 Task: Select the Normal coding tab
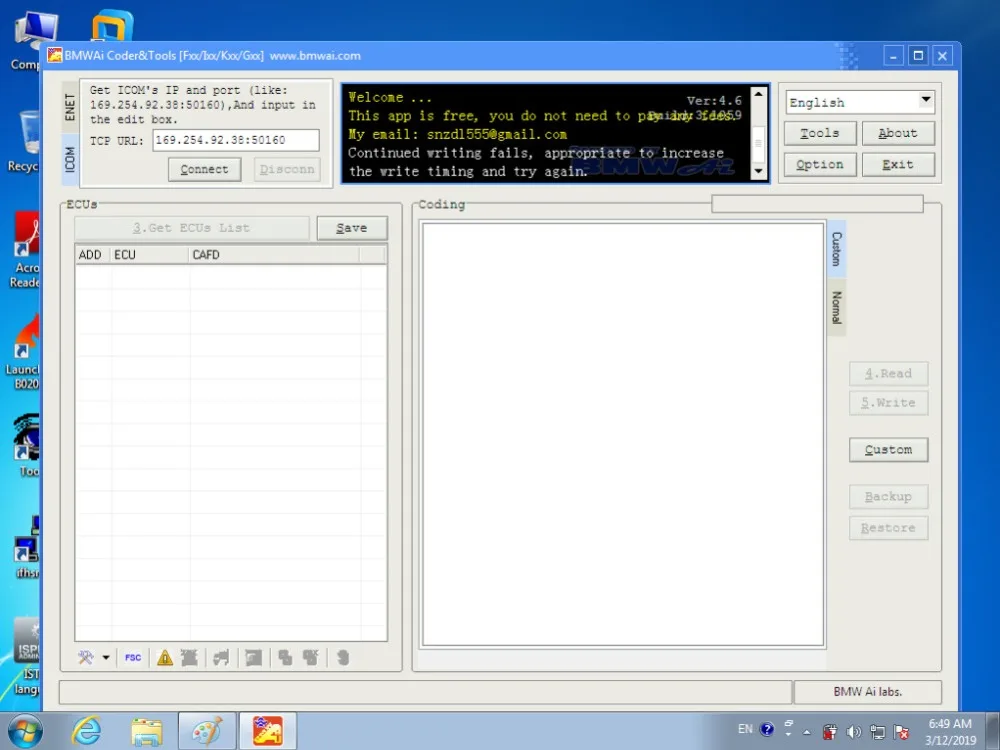coord(836,309)
